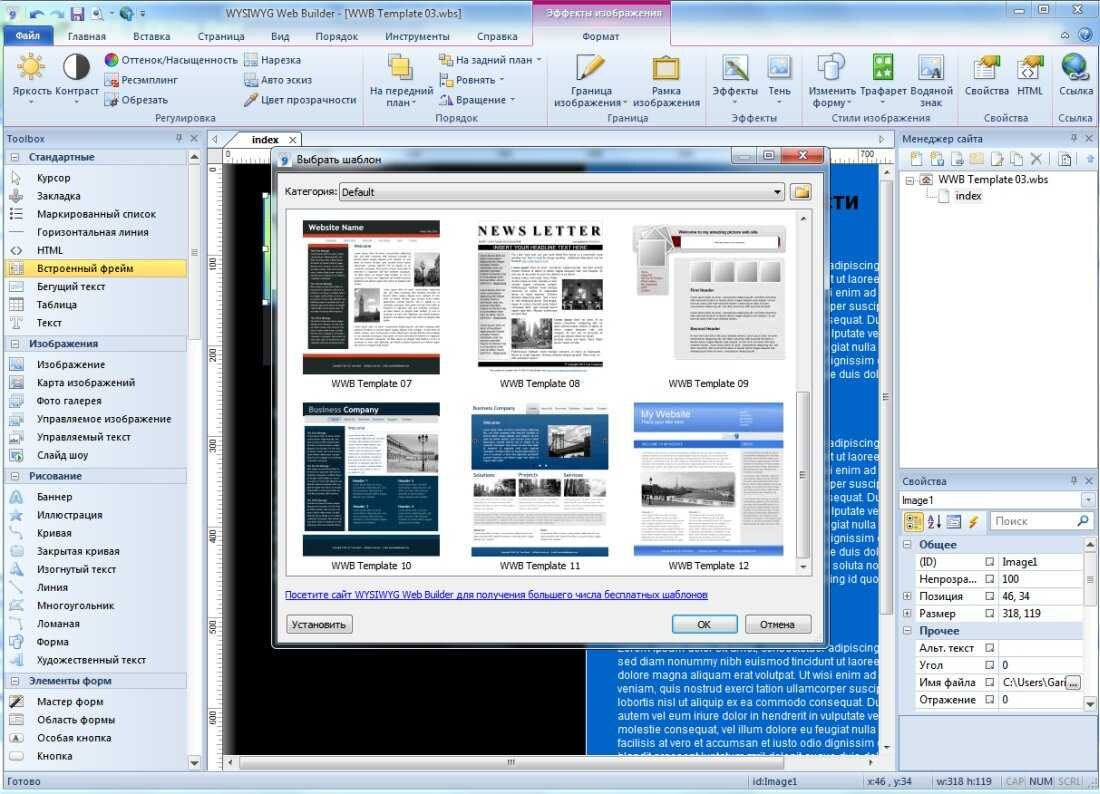
Task: Select the Баннер toolbox item
Action: 54,497
